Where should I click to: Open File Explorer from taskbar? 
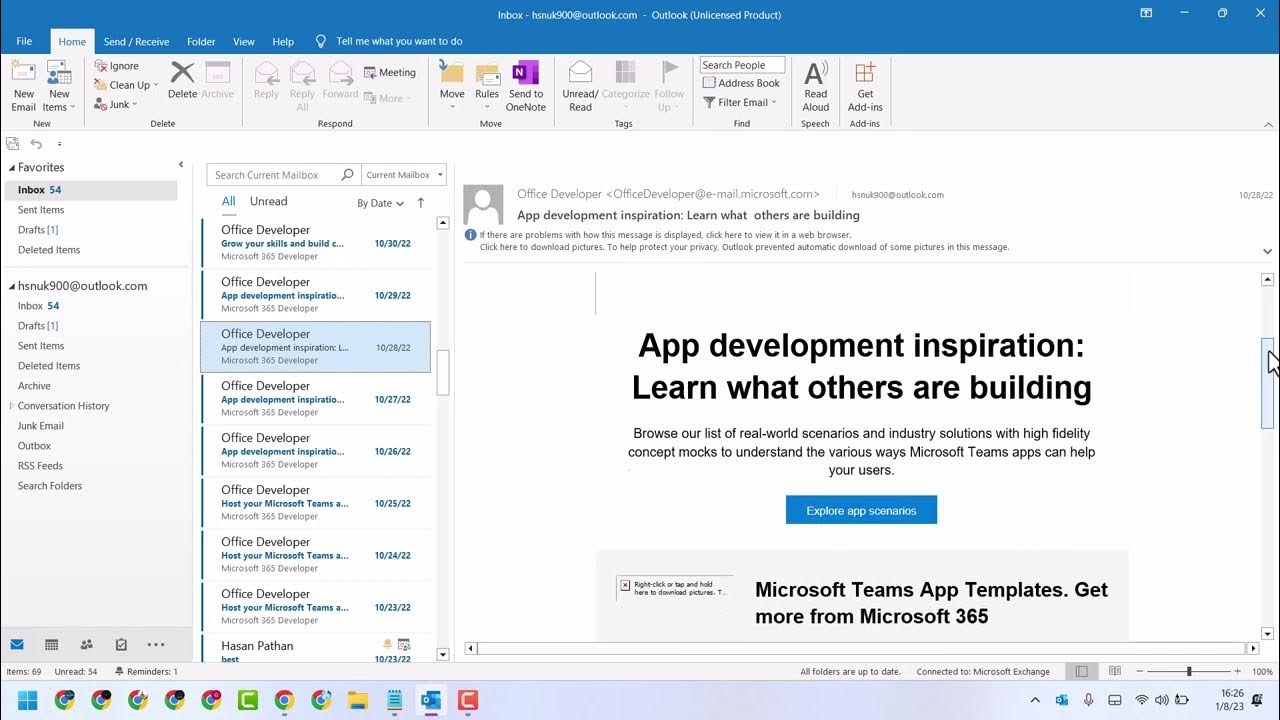click(358, 700)
